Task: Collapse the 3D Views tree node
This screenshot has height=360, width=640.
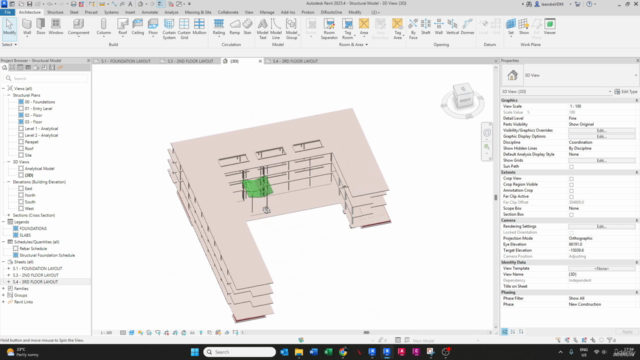Action: point(9,162)
